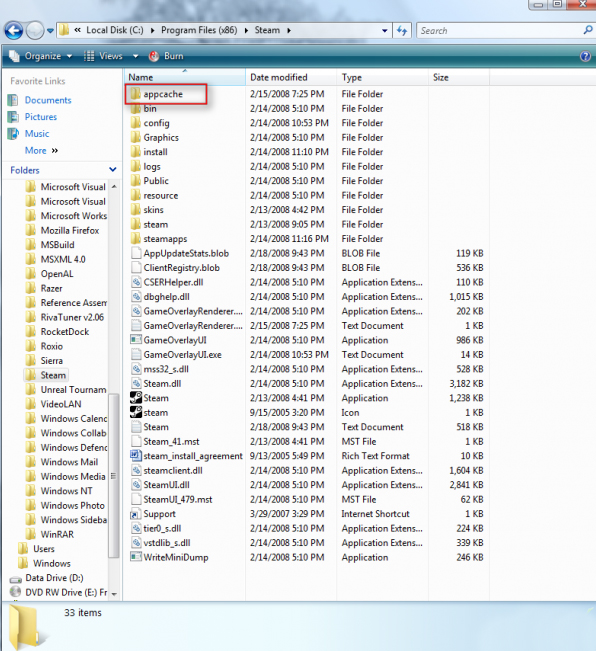Open the Help question mark icon
This screenshot has height=651, width=596.
click(x=585, y=56)
